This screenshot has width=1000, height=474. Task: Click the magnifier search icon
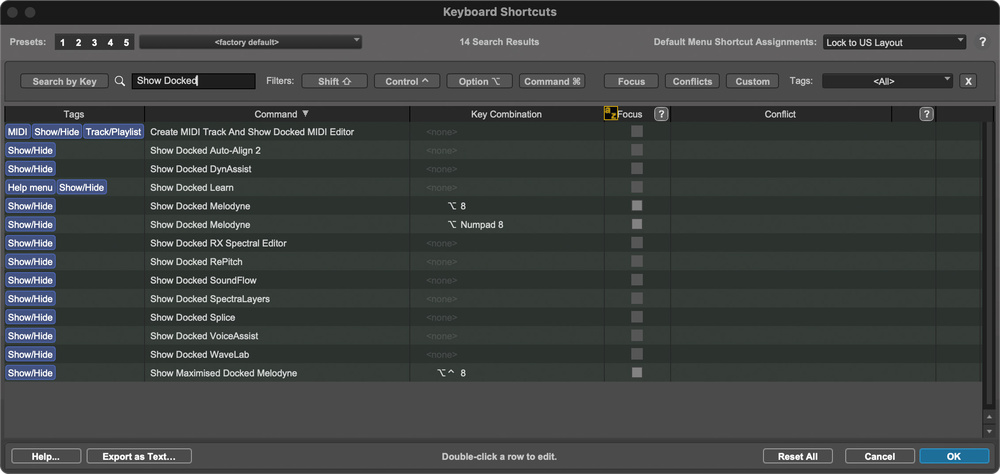120,81
